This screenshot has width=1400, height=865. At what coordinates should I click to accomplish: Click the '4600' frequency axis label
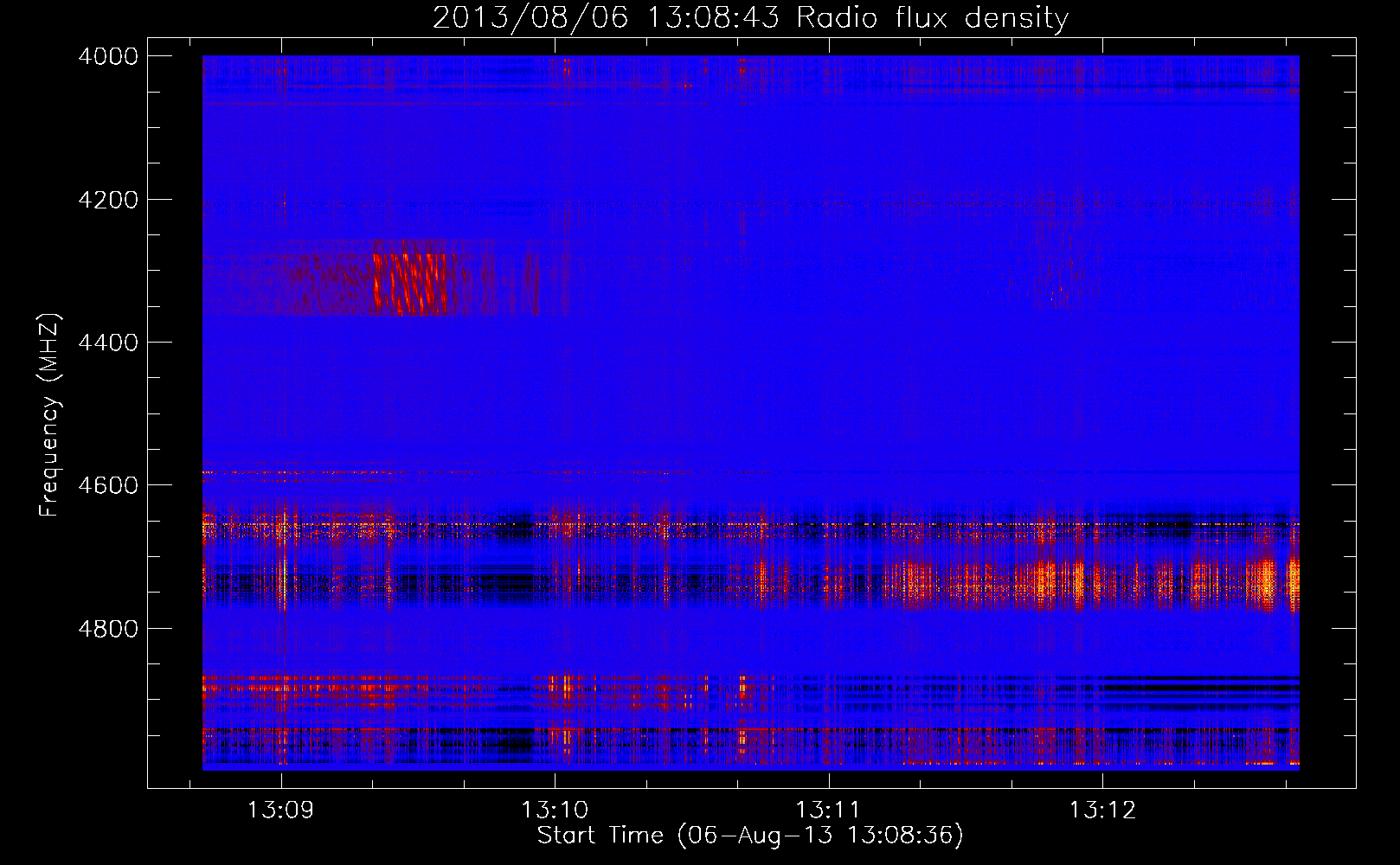point(107,485)
